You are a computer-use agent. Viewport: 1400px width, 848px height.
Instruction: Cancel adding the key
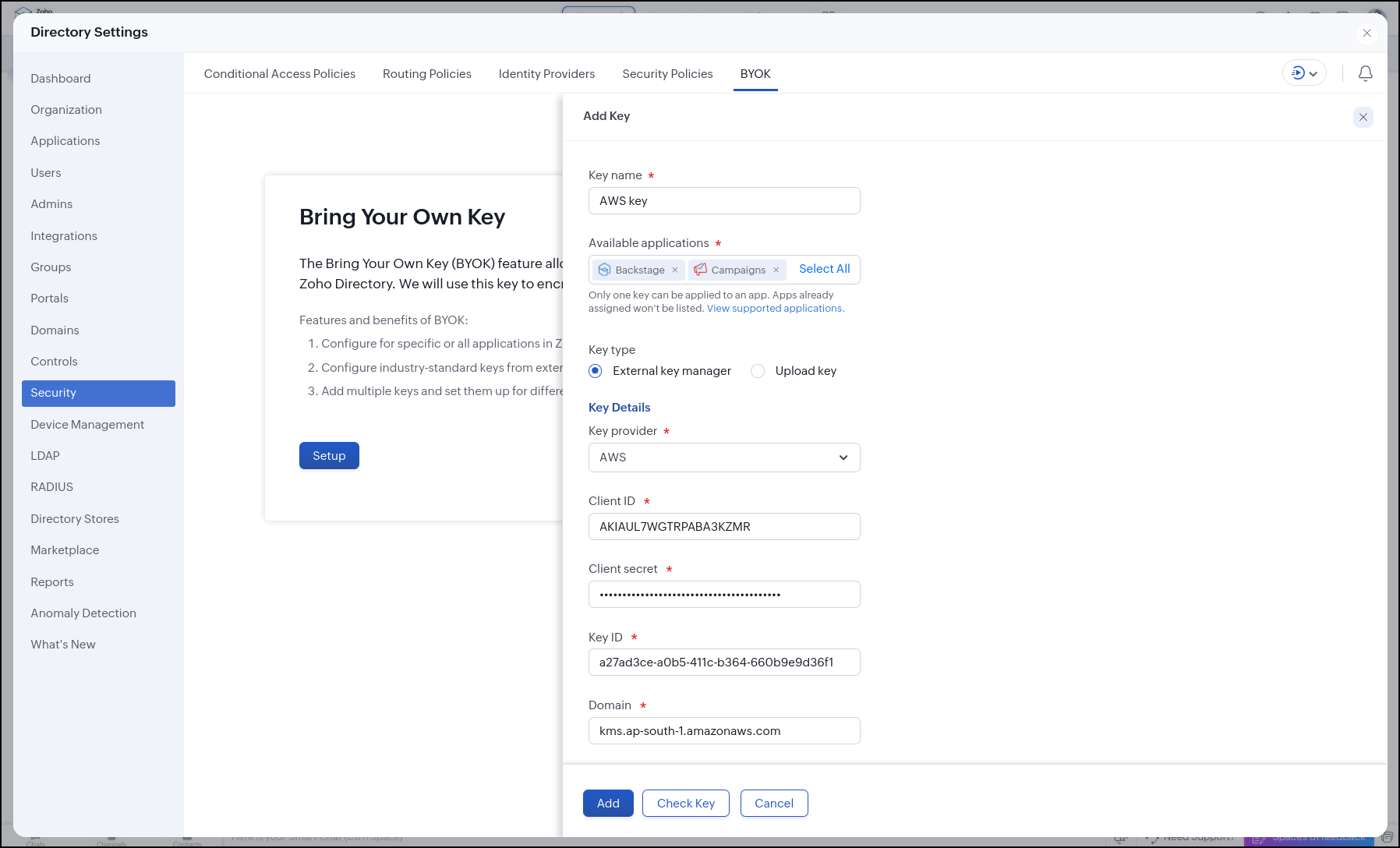pyautogui.click(x=774, y=804)
